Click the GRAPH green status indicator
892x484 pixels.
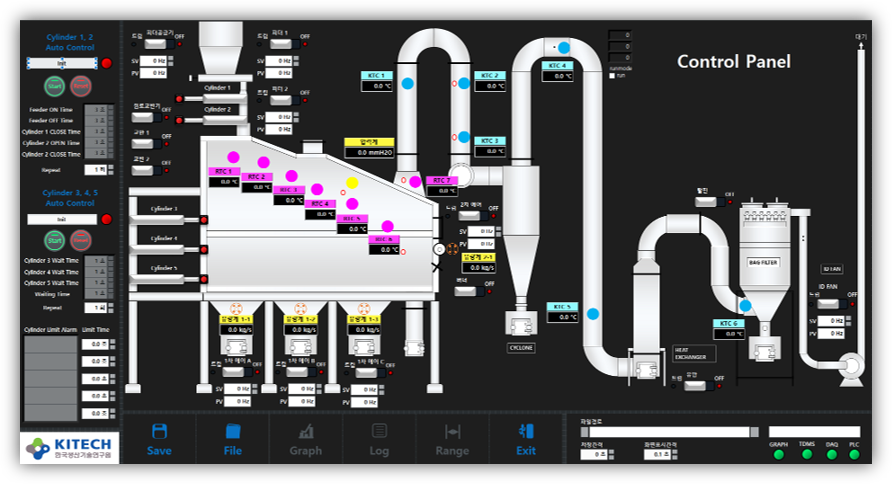tap(779, 454)
